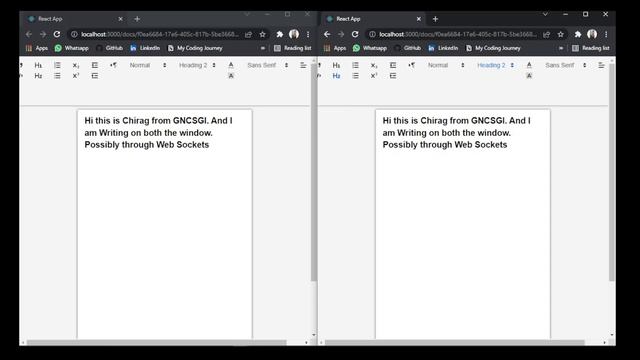The width and height of the screenshot is (640, 360).
Task: Share this page from left window address bar
Action: point(248,34)
